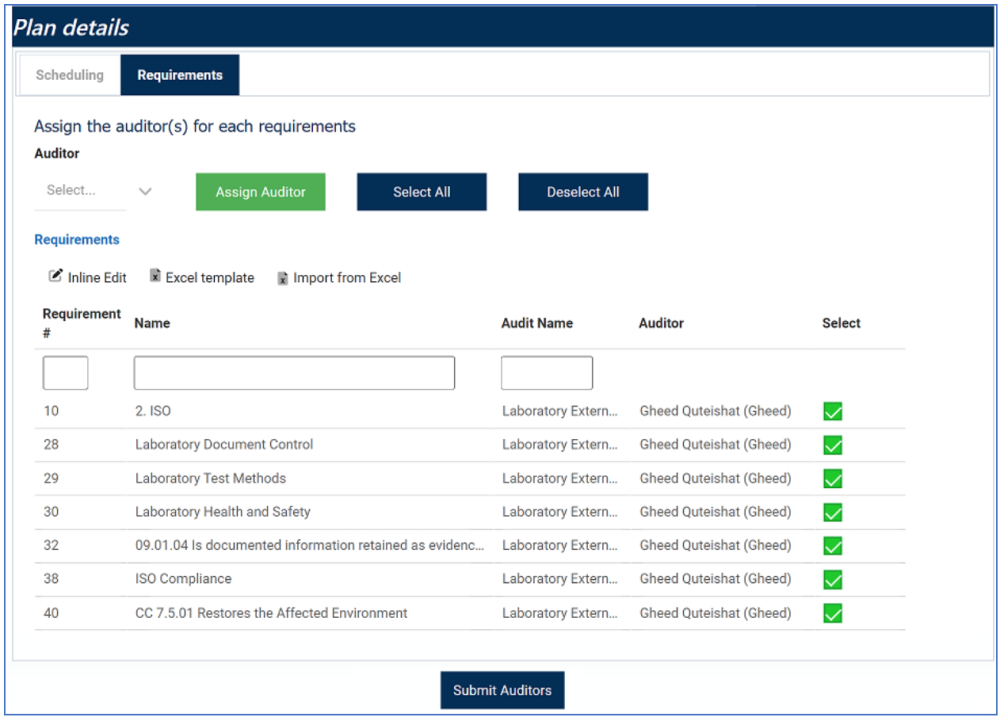Viewport: 1000px width, 721px height.
Task: Click the Select All button
Action: tap(422, 192)
